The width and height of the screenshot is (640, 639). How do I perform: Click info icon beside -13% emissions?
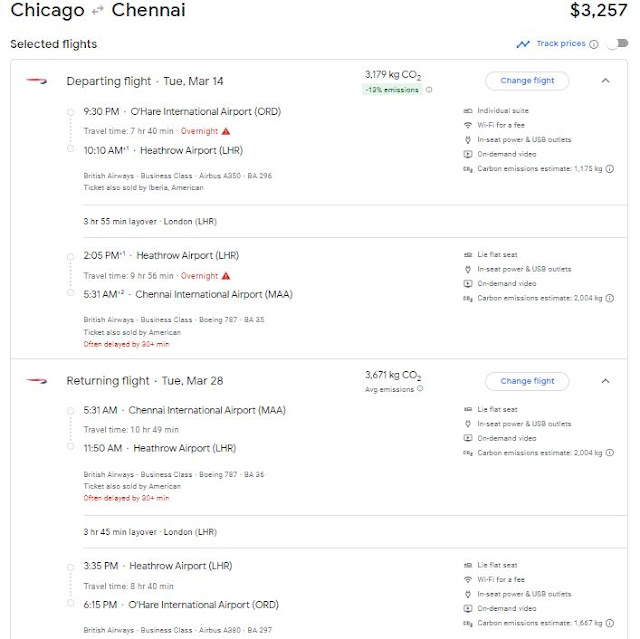pos(430,90)
